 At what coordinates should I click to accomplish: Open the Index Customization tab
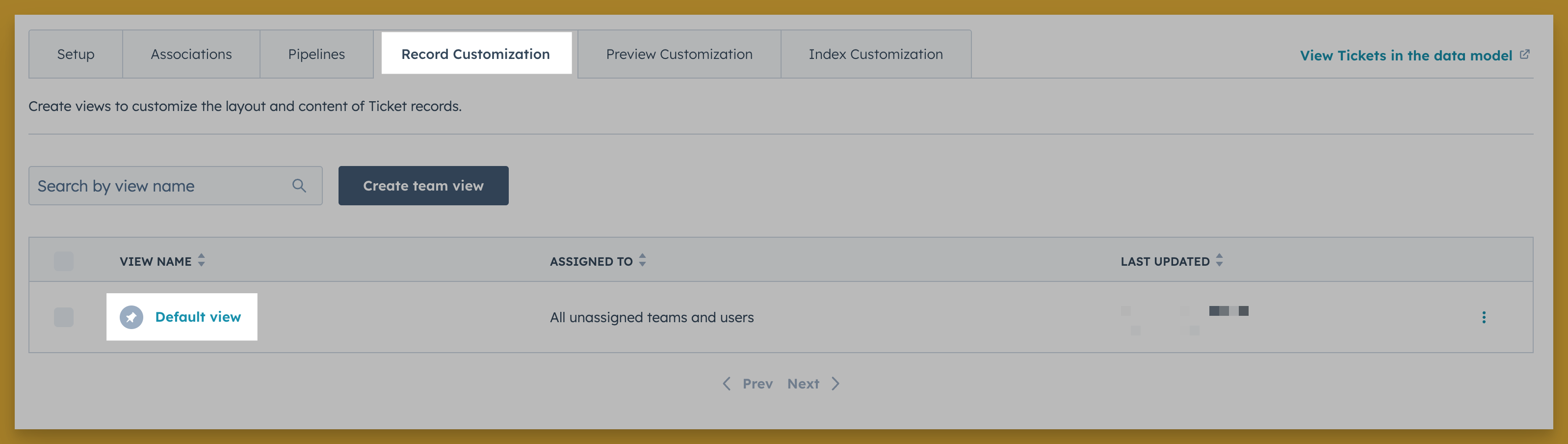[x=875, y=54]
